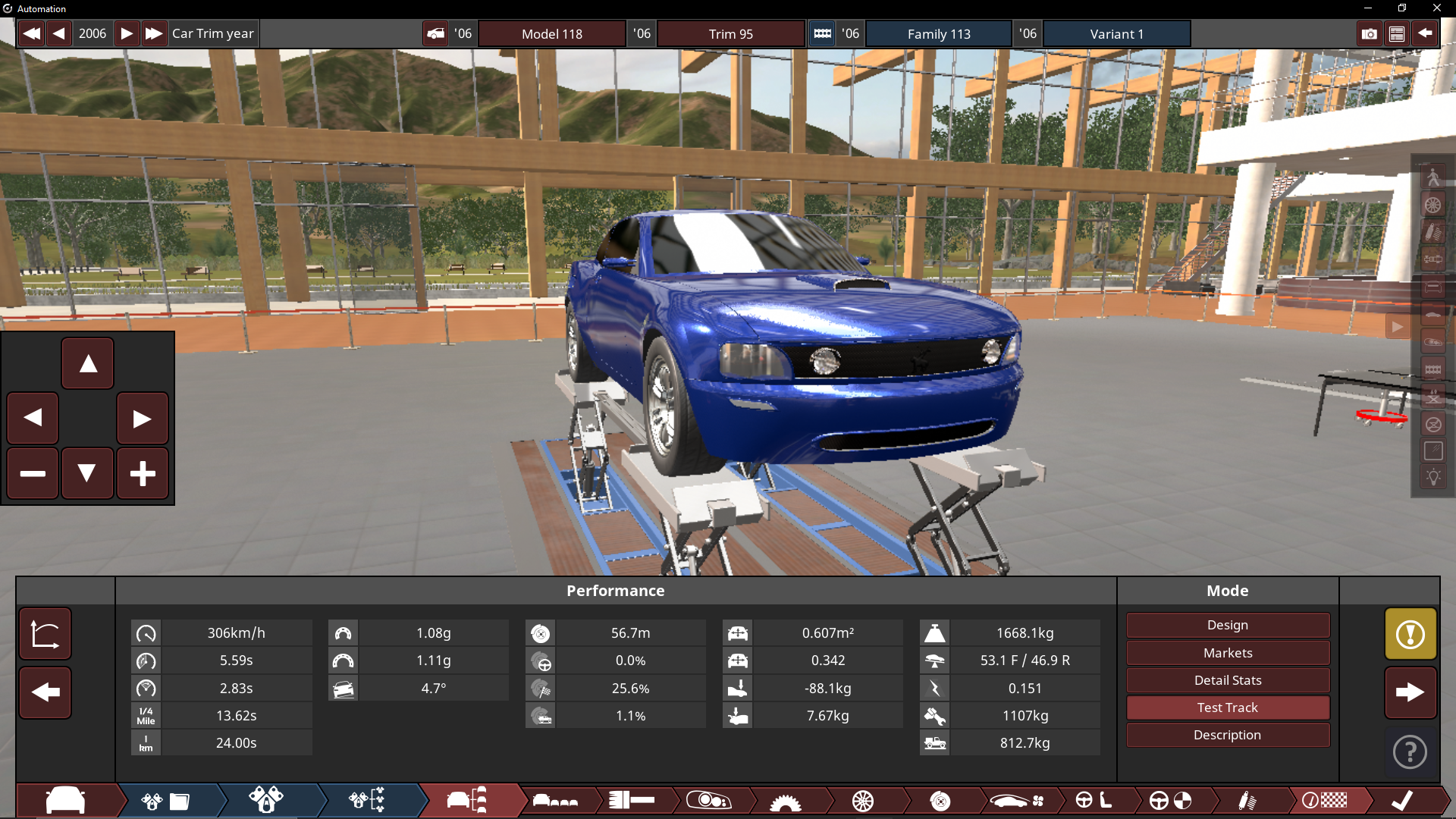Open the Model 118 selector
Screen dimensions: 1456x819
click(552, 34)
